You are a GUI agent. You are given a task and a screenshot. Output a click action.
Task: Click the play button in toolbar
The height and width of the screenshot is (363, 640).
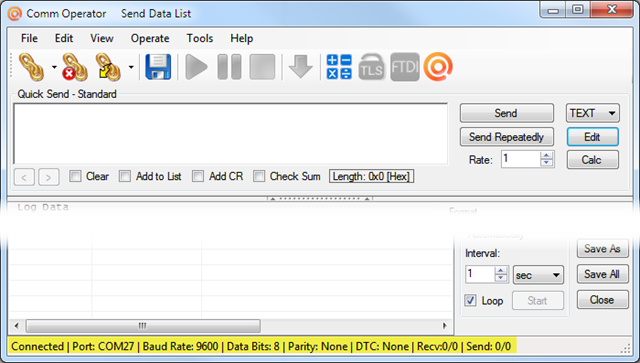pos(196,67)
